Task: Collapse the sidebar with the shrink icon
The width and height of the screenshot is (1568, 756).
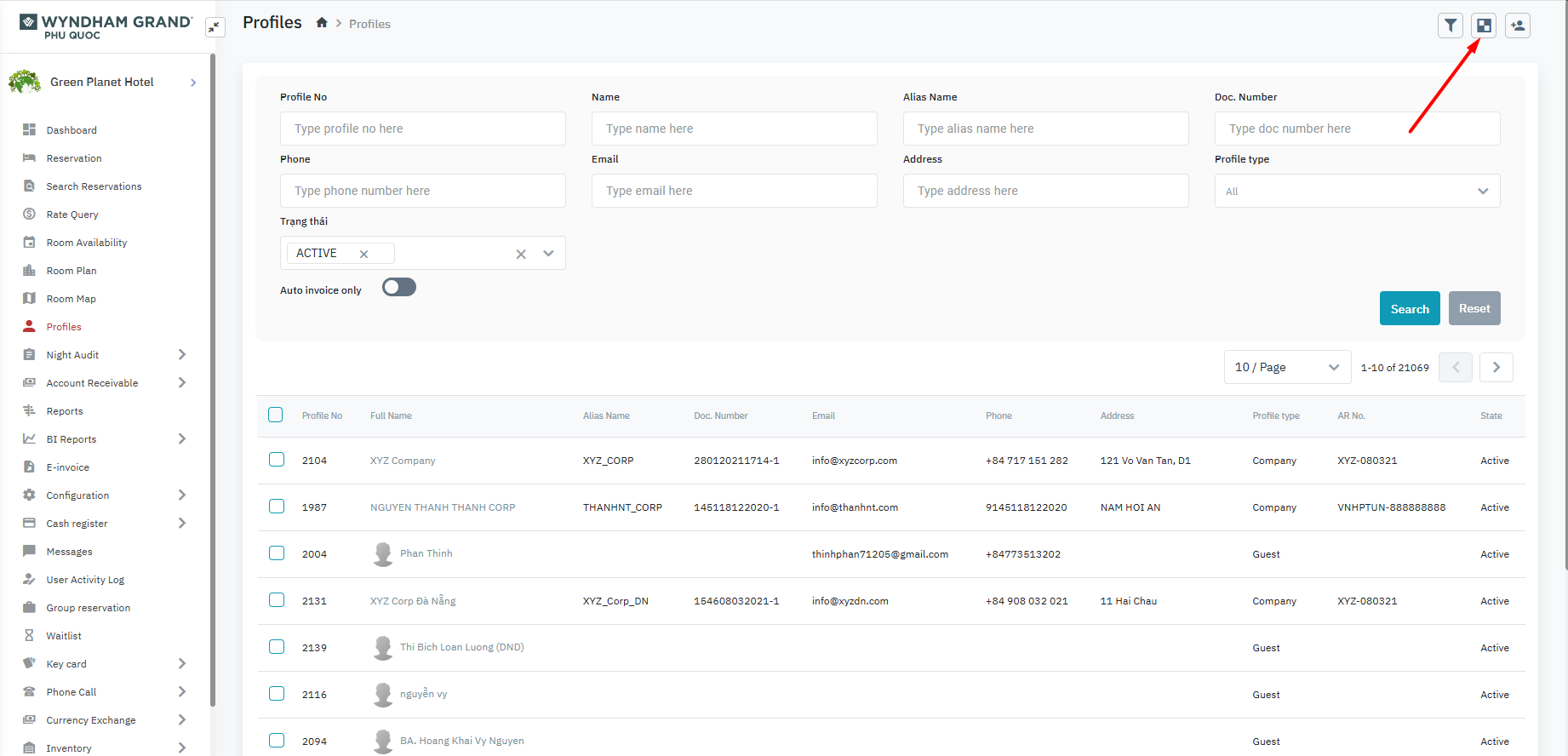Action: 215,27
